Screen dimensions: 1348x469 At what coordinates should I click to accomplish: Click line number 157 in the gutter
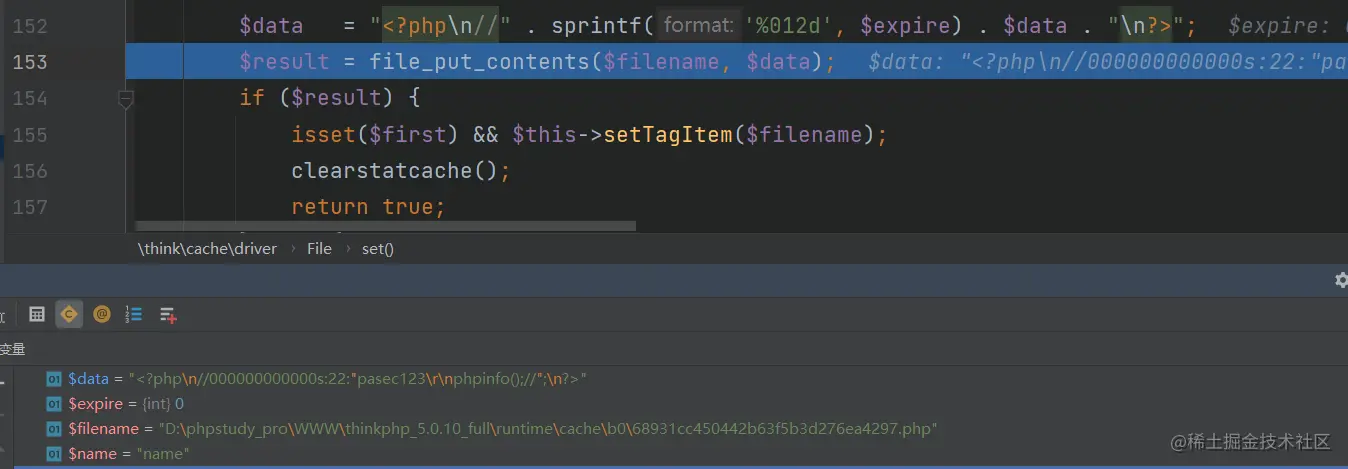tap(30, 206)
